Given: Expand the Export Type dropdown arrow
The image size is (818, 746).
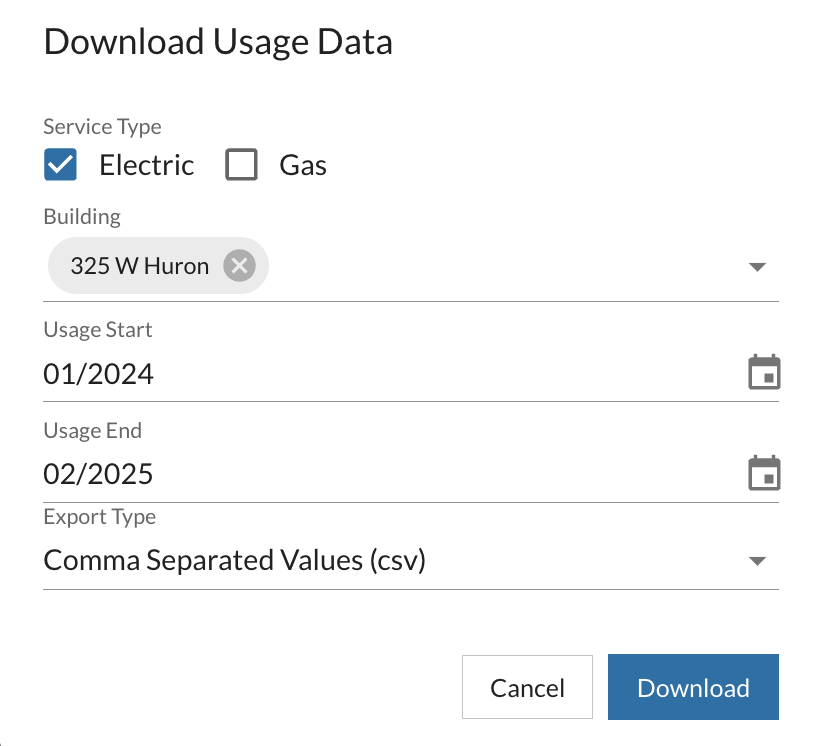Looking at the screenshot, I should point(757,561).
